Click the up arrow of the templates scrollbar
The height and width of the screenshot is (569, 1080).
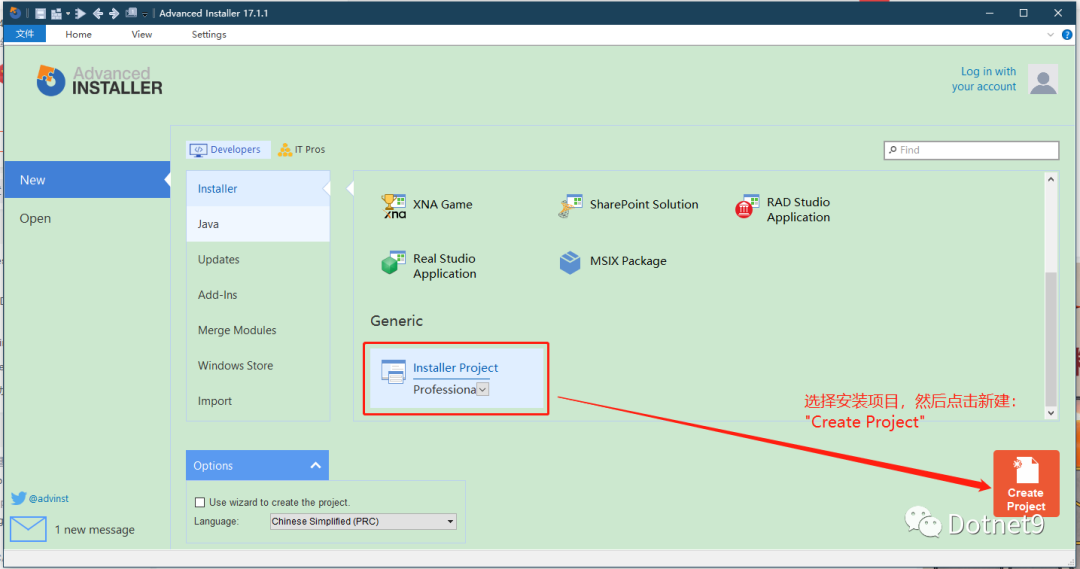1050,179
